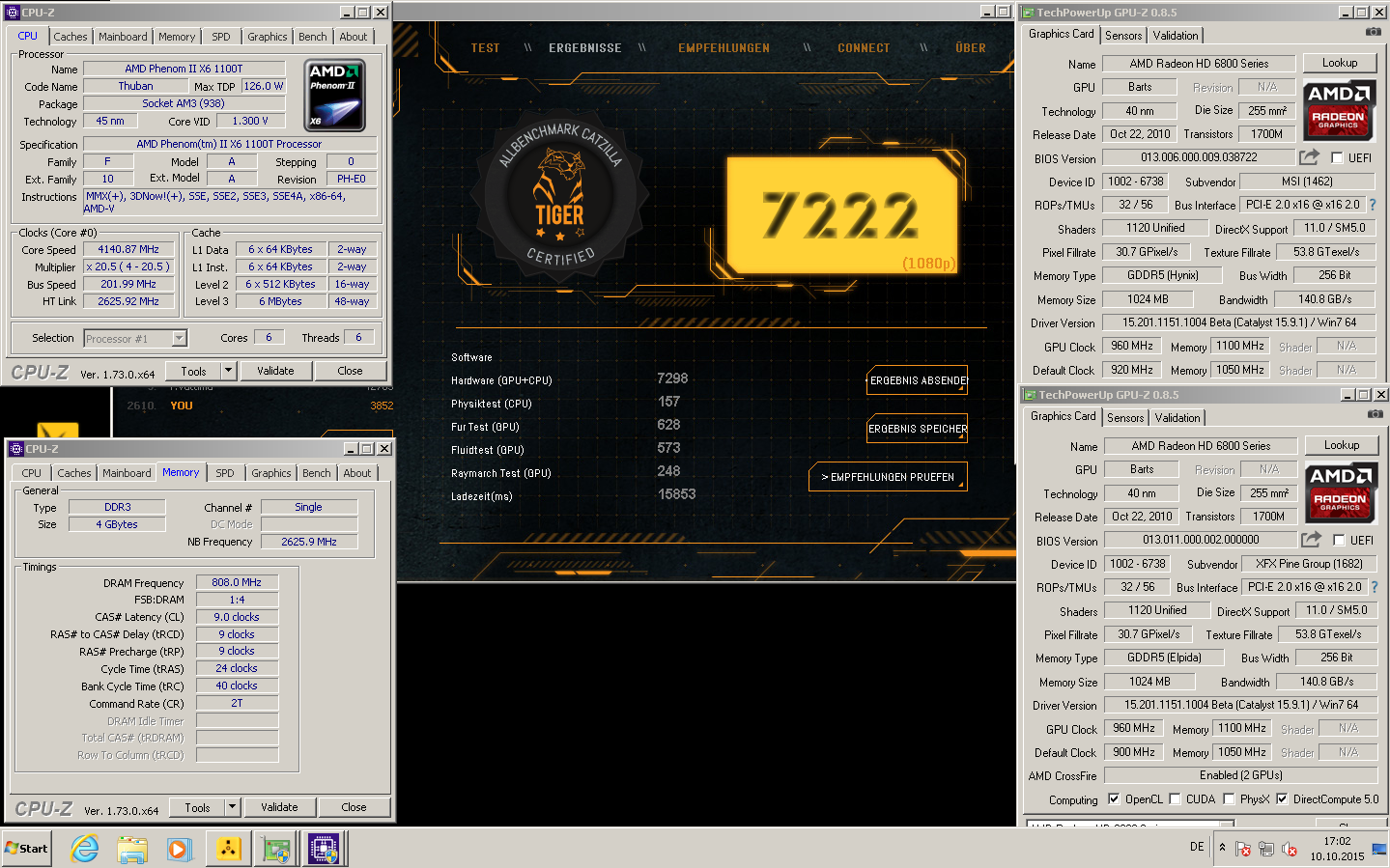Click EMPFEHLUNGEN PRUEFEN button
This screenshot has width=1390, height=868.
tap(888, 477)
